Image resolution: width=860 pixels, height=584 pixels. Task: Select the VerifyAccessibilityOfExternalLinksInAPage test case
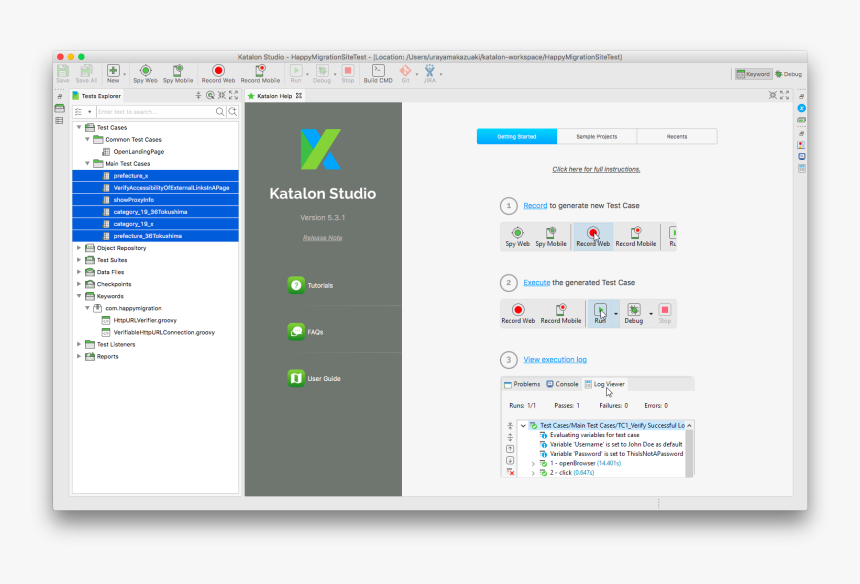click(155, 188)
